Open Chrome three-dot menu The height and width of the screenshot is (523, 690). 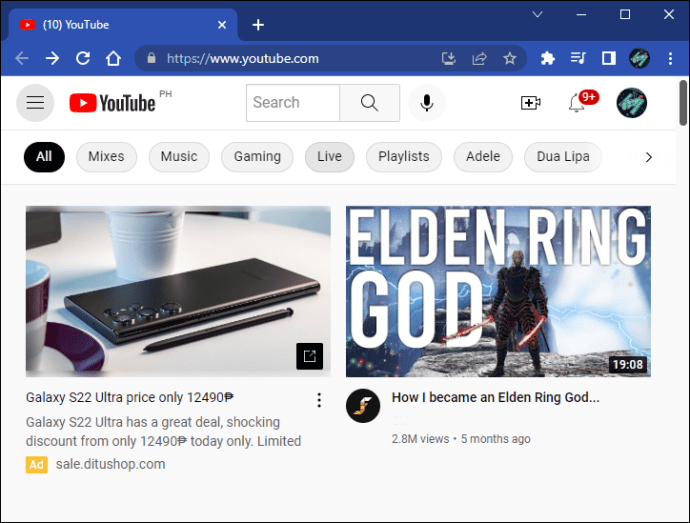tap(670, 58)
